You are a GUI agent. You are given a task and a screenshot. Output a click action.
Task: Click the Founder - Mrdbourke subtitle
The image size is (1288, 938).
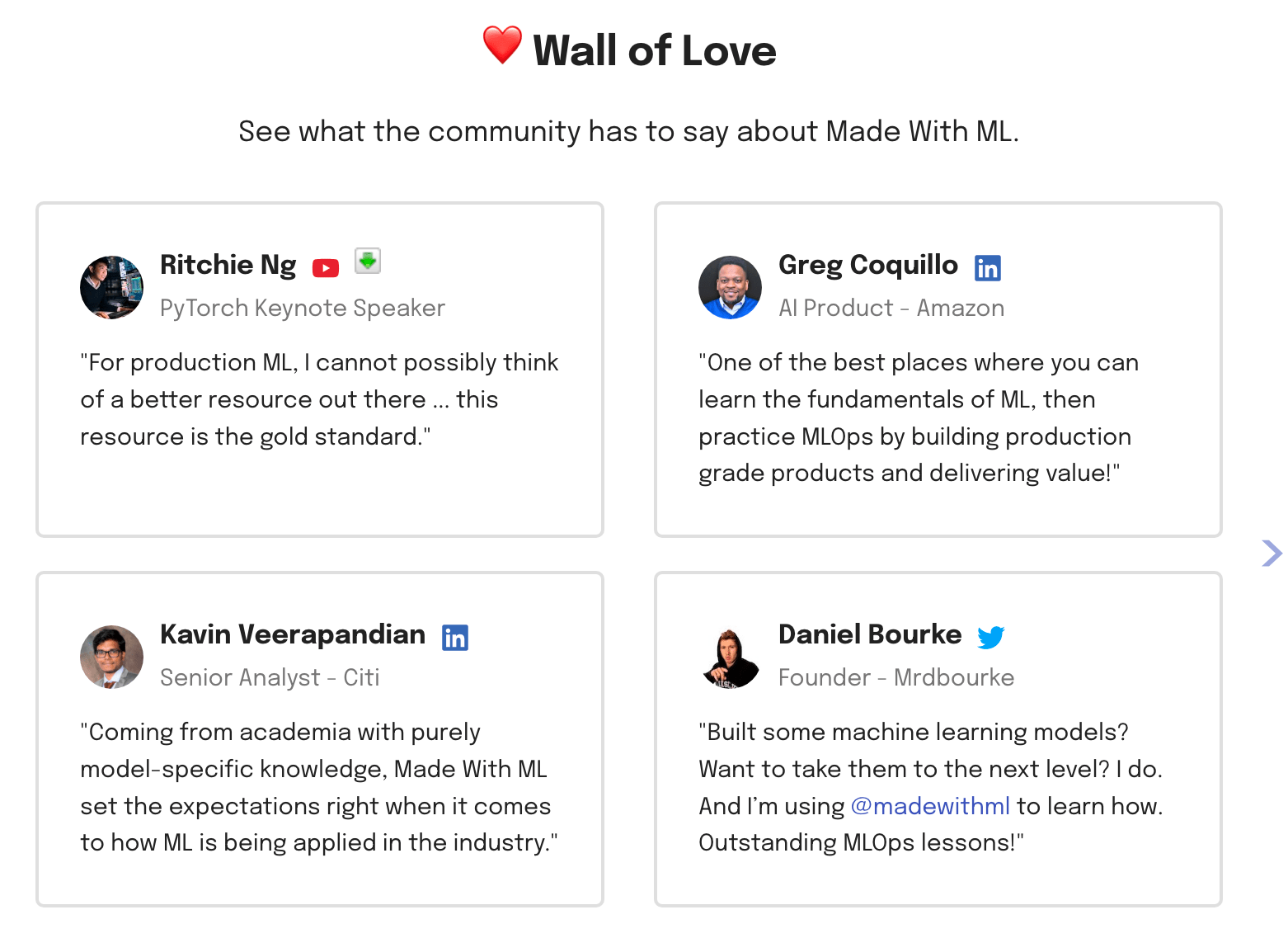[x=895, y=678]
